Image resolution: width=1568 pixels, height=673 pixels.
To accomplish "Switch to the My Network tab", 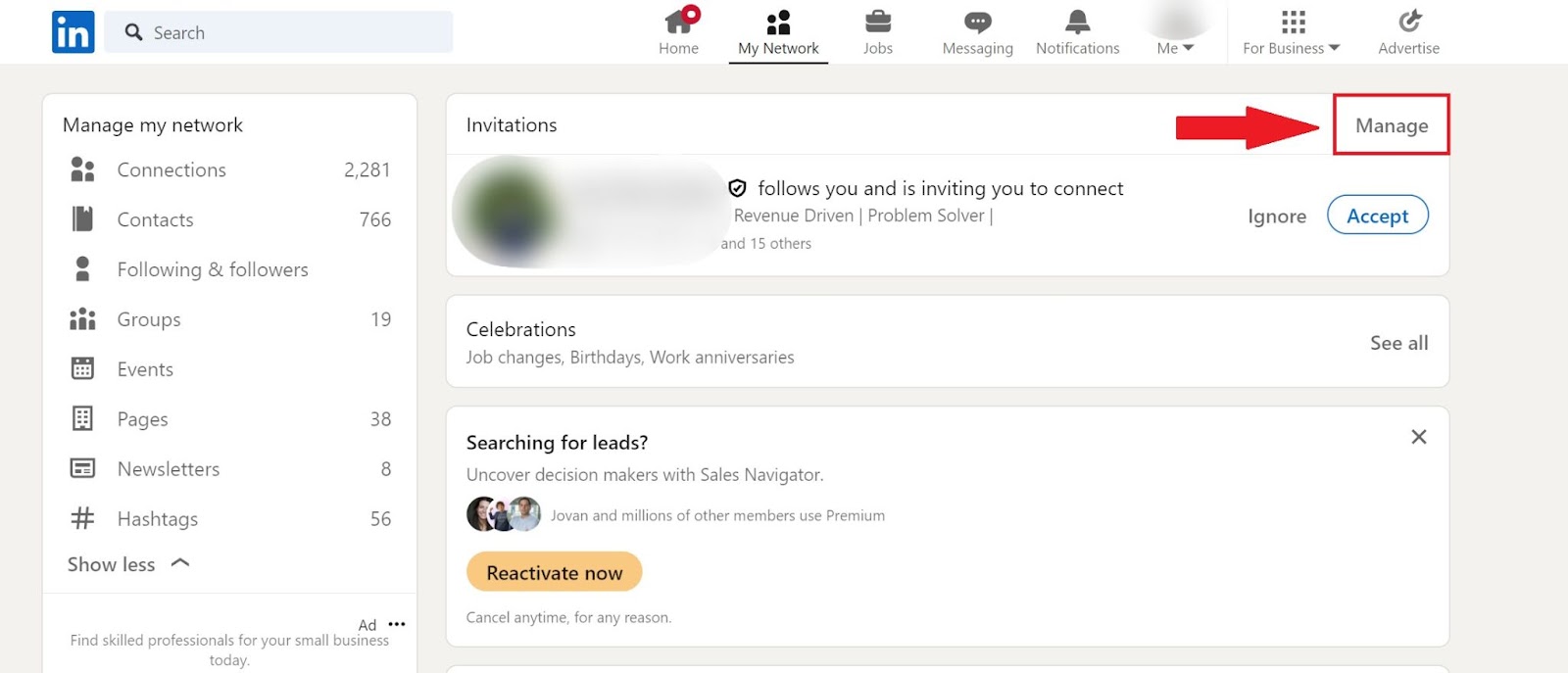I will (x=778, y=32).
